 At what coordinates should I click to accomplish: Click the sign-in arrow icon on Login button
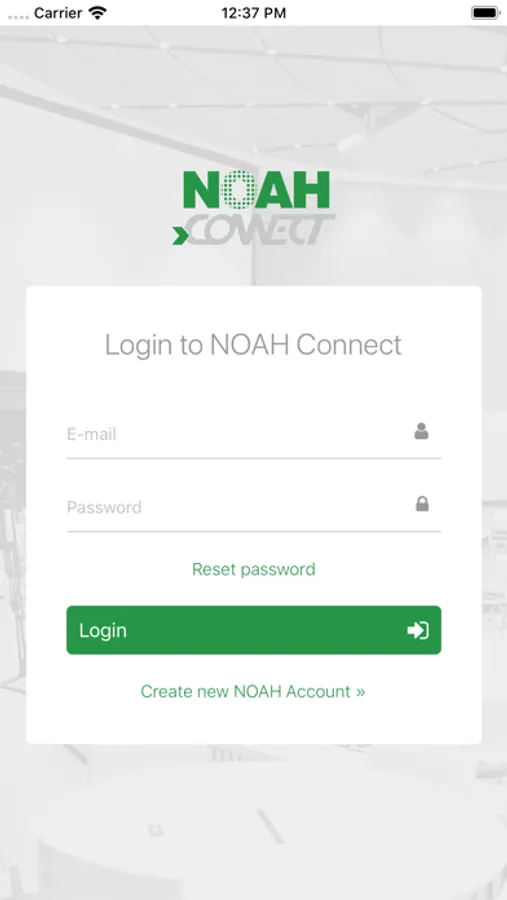[x=418, y=630]
